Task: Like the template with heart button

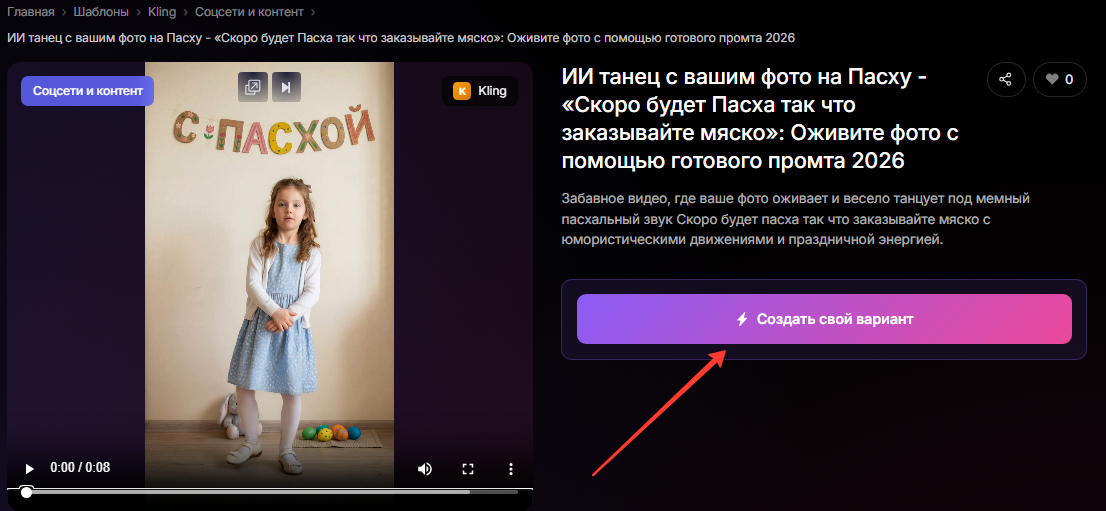Action: pos(1059,79)
